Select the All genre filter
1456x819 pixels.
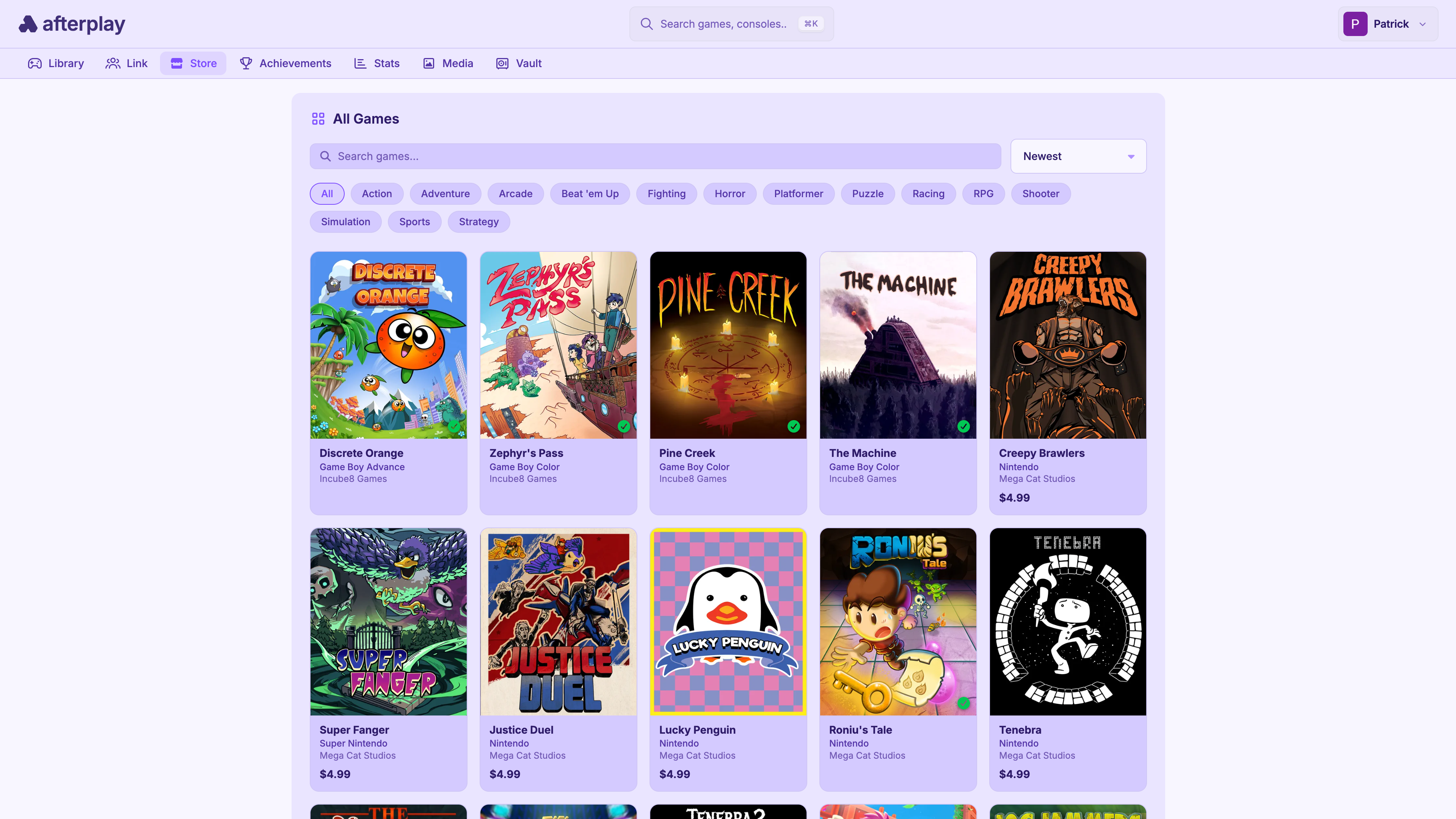pos(327,194)
